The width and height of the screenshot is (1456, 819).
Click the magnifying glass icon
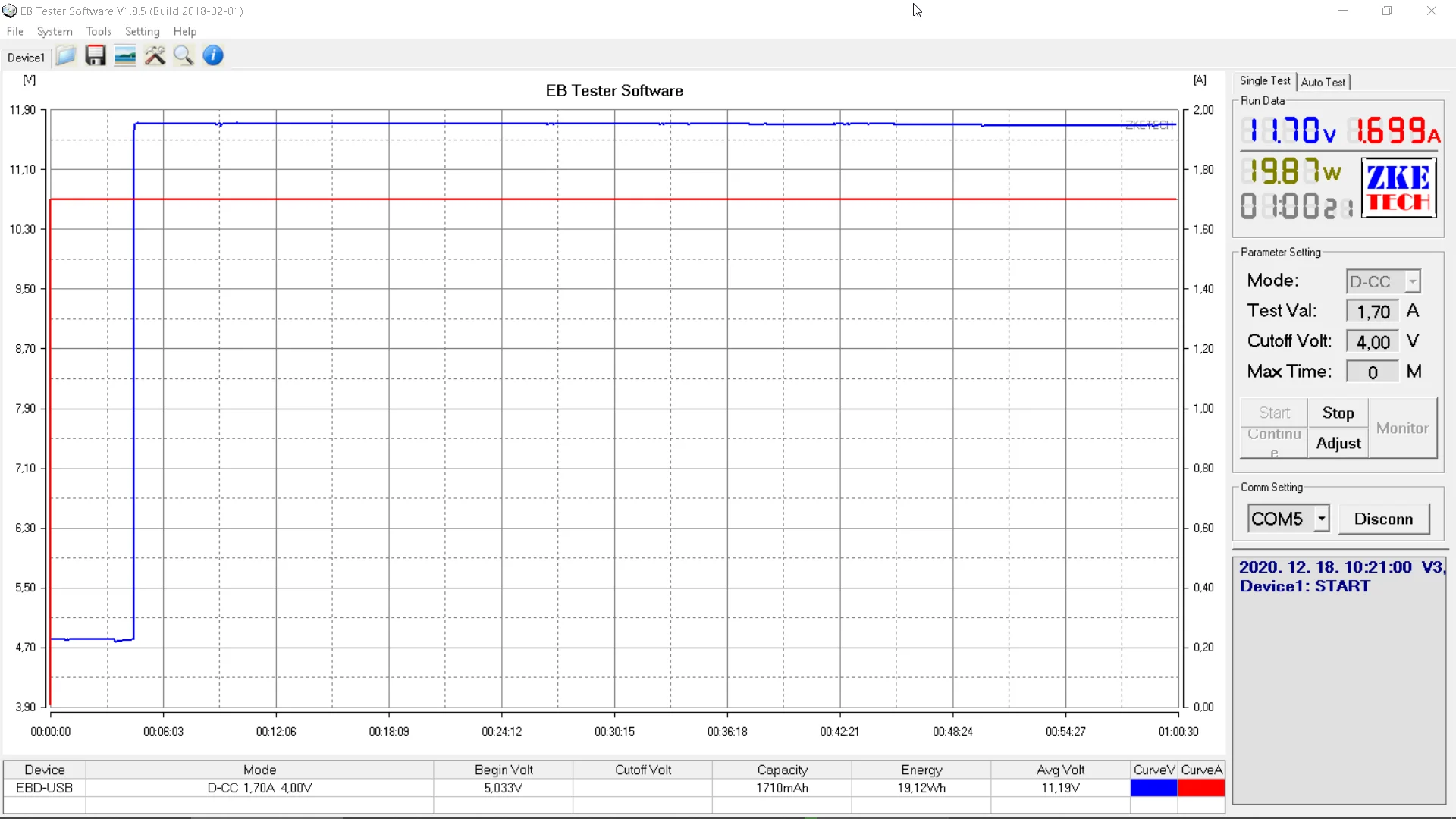184,56
